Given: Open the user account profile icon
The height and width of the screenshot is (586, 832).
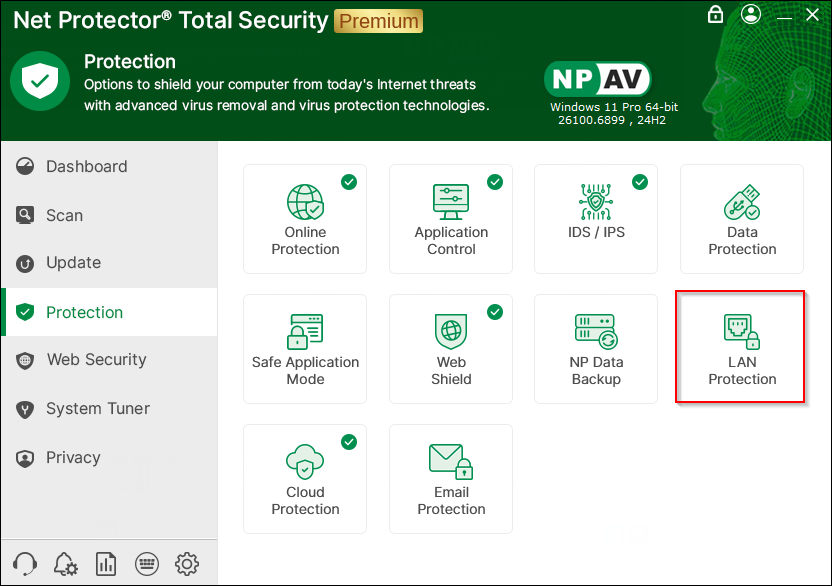Looking at the screenshot, I should tap(751, 15).
